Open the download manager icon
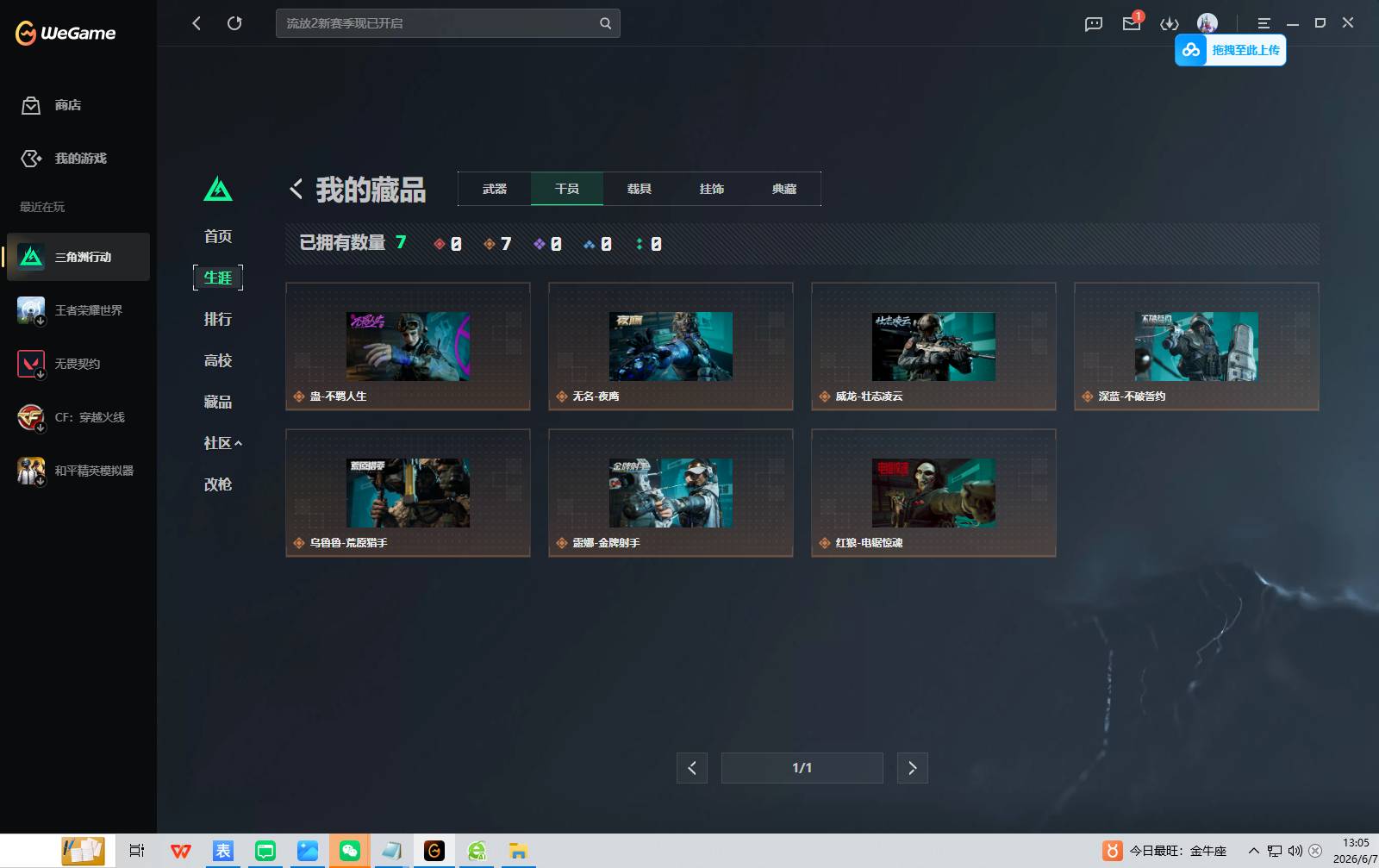The image size is (1379, 868). tap(1169, 23)
